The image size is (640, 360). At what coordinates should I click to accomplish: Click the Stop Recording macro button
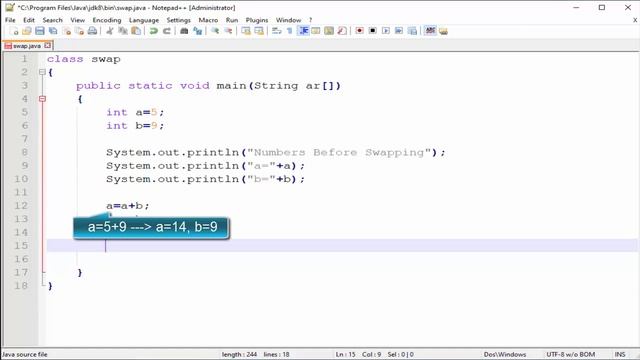coord(373,31)
